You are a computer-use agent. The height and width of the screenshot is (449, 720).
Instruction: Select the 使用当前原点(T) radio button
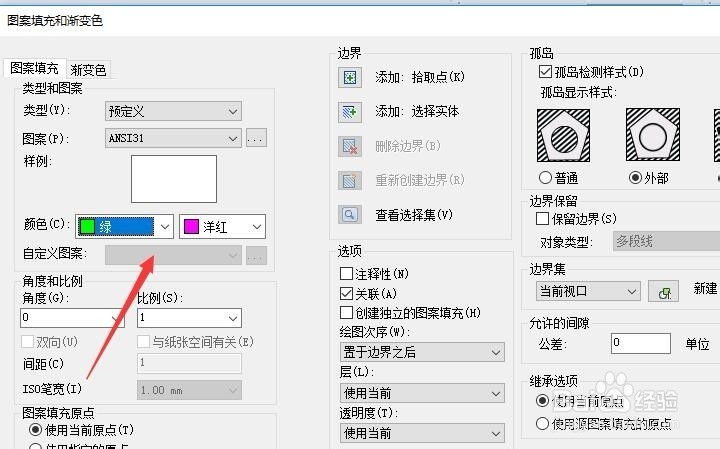tap(35, 430)
